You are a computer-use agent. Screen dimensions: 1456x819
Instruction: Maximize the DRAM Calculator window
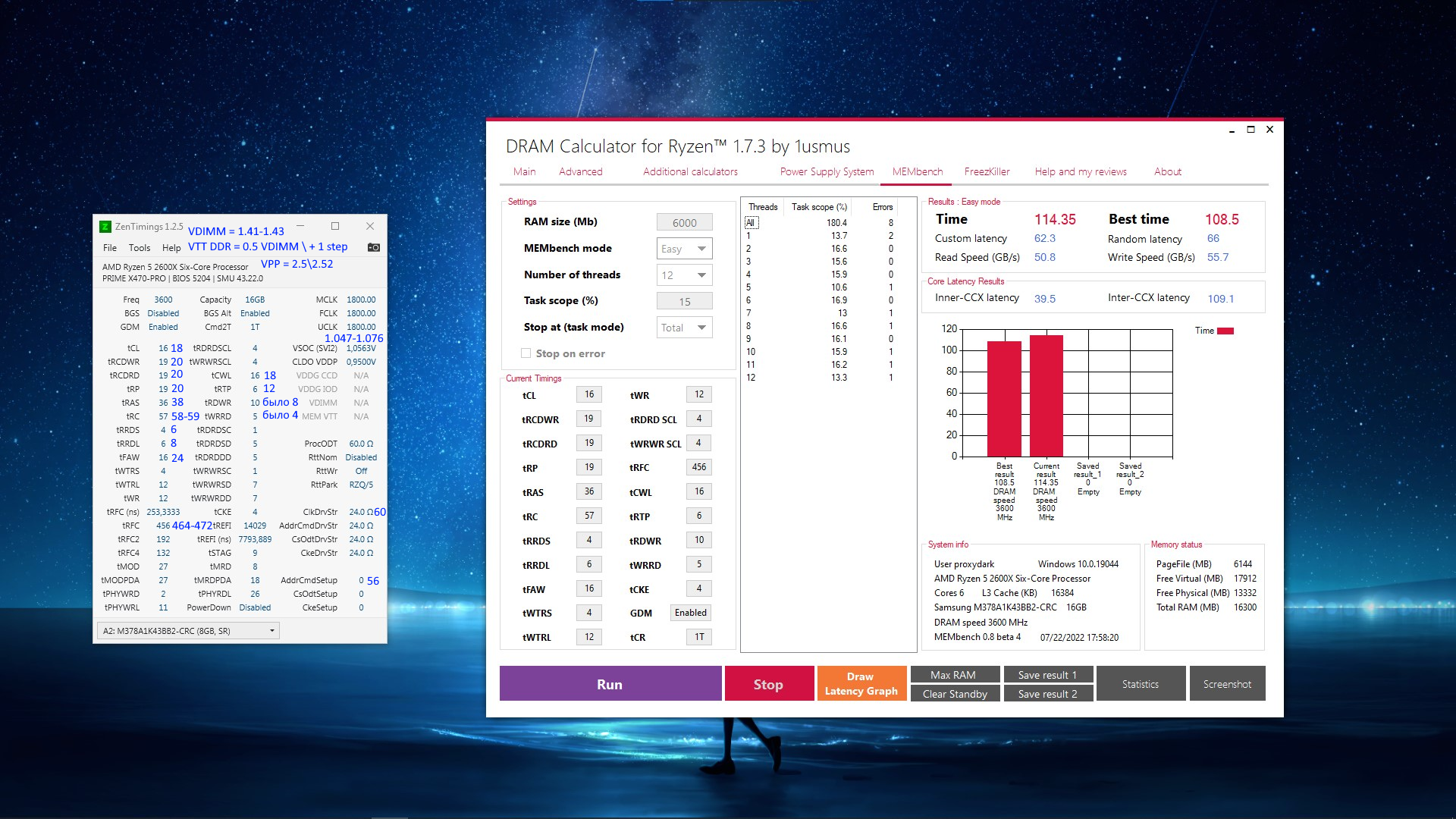click(1250, 130)
